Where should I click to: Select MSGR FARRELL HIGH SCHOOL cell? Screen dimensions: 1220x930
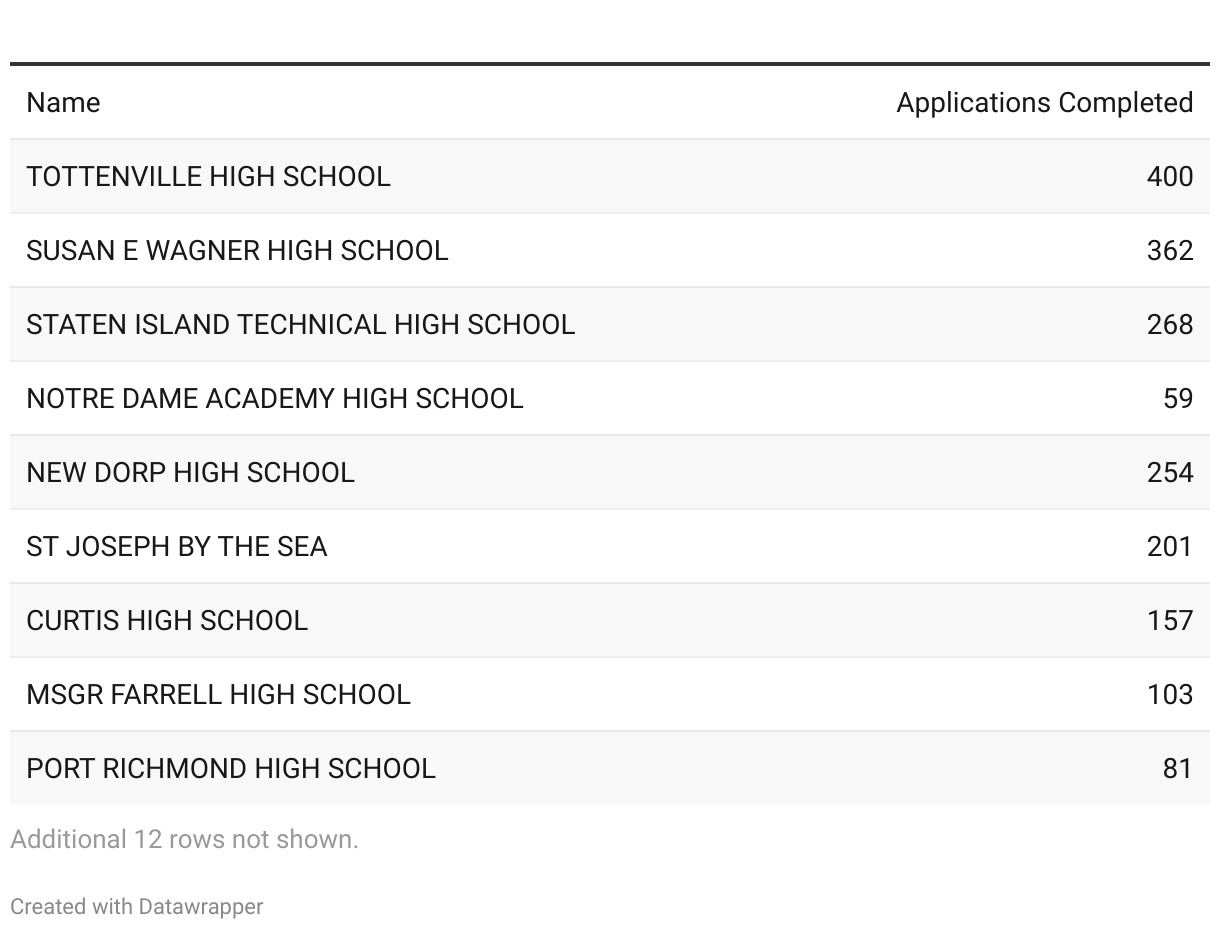pyautogui.click(x=218, y=695)
